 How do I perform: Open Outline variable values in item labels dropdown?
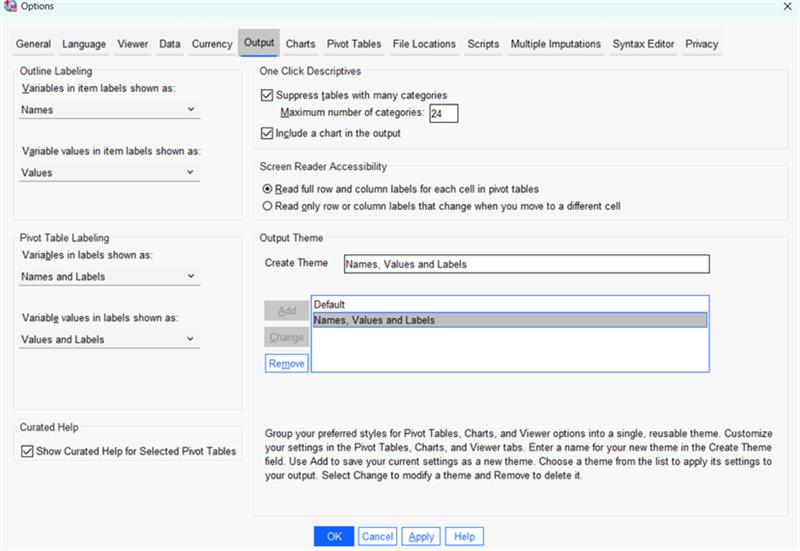click(x=109, y=172)
